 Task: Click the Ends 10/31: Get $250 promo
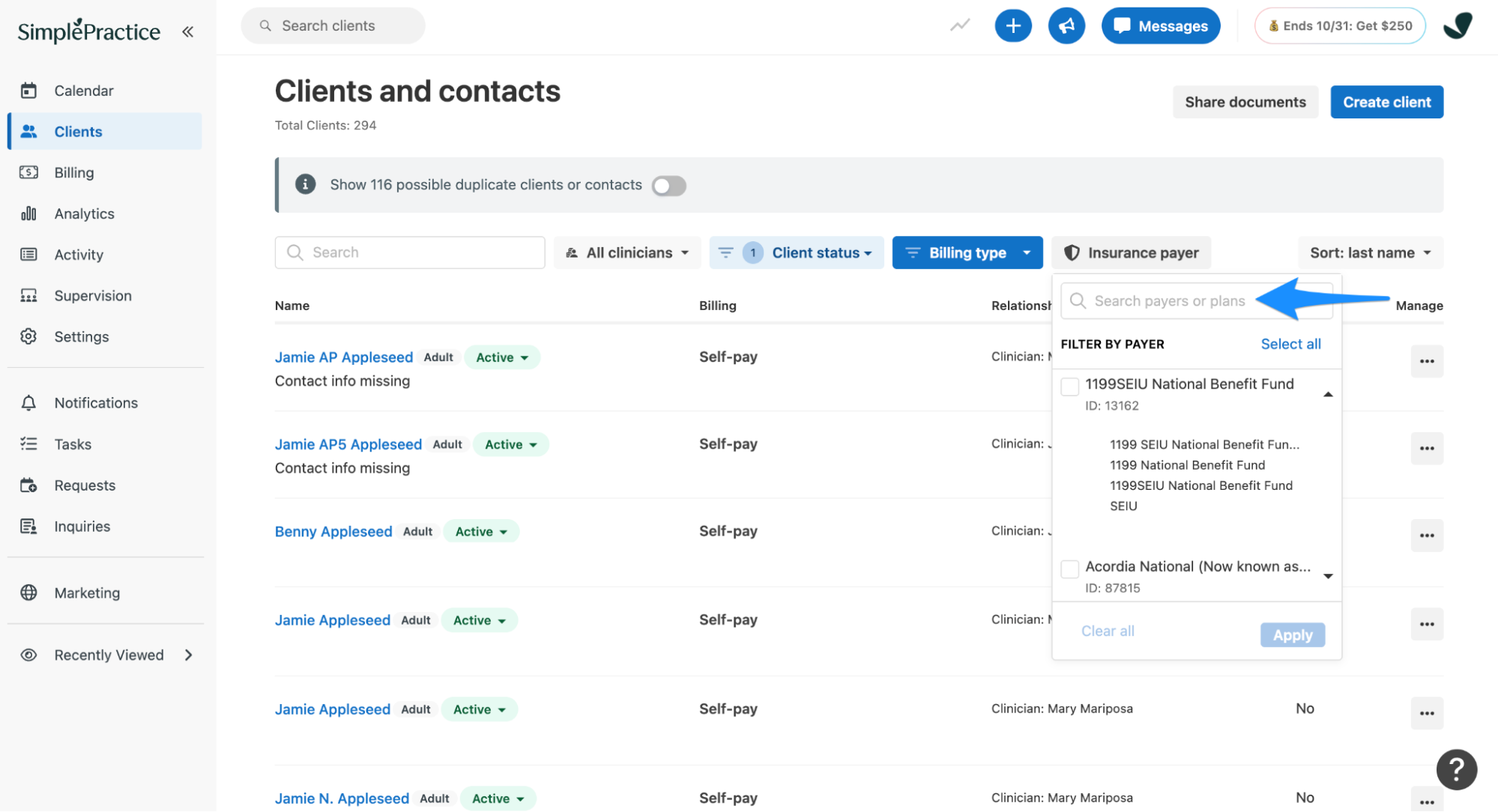(x=1340, y=26)
